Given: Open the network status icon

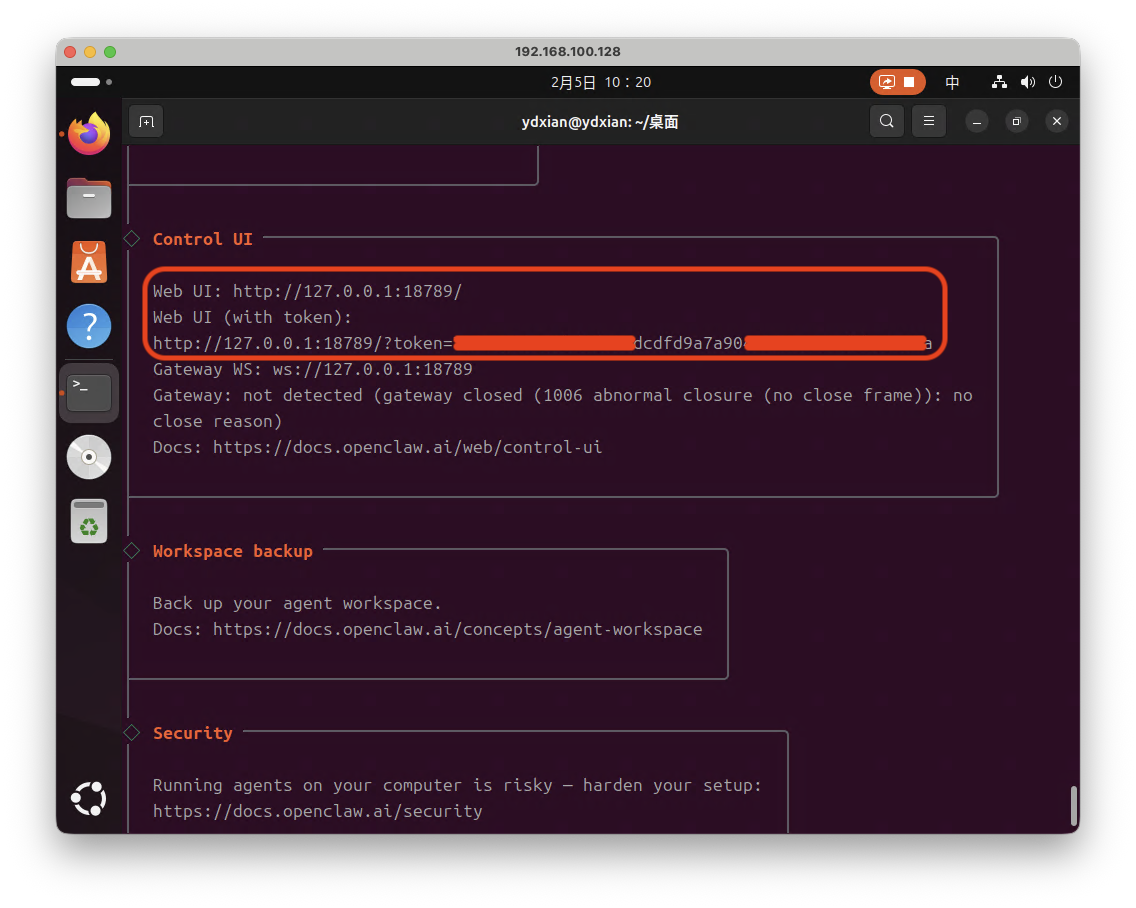Looking at the screenshot, I should point(999,82).
